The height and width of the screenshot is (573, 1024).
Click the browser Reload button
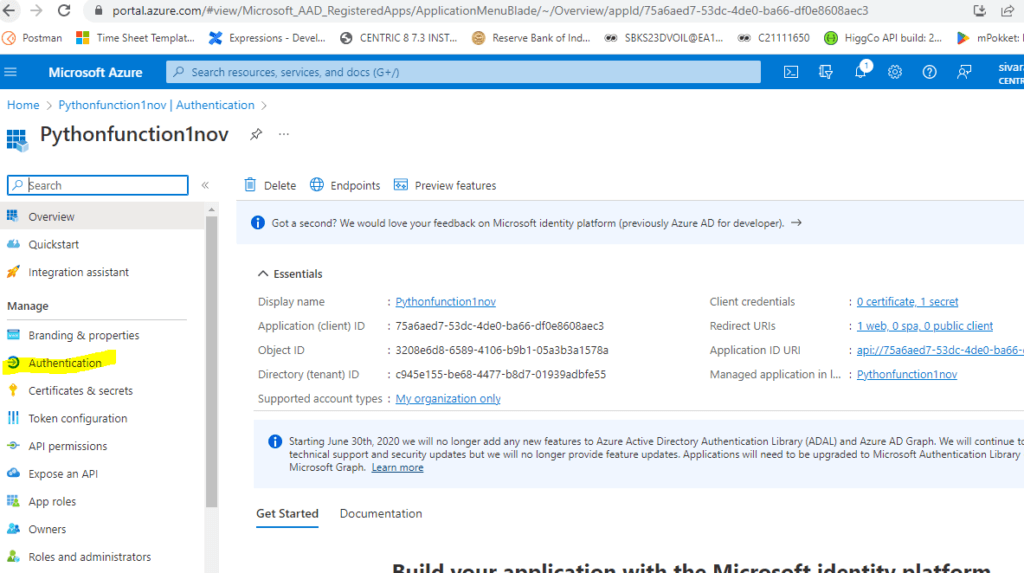(63, 10)
